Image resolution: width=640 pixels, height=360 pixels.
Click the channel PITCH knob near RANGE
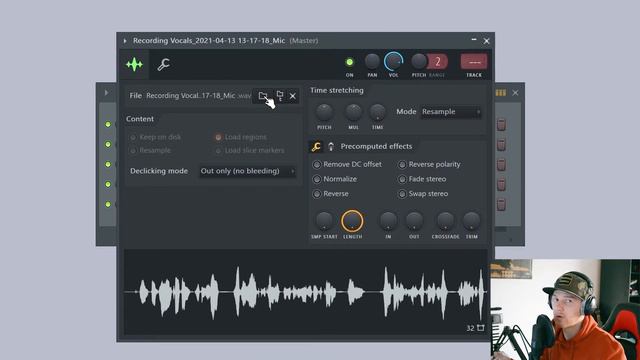[x=419, y=62]
